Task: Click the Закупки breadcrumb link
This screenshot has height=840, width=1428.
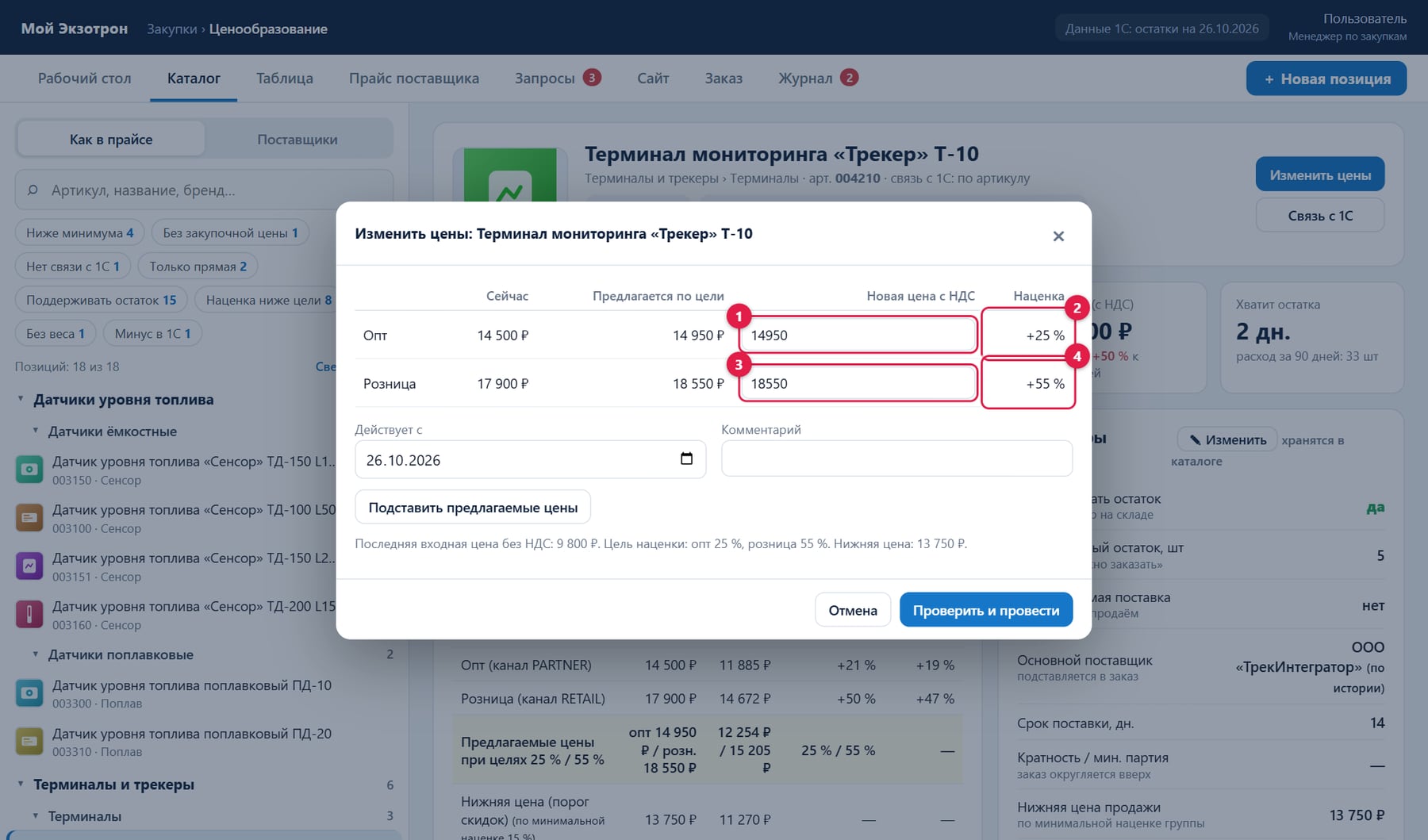Action: pos(171,29)
